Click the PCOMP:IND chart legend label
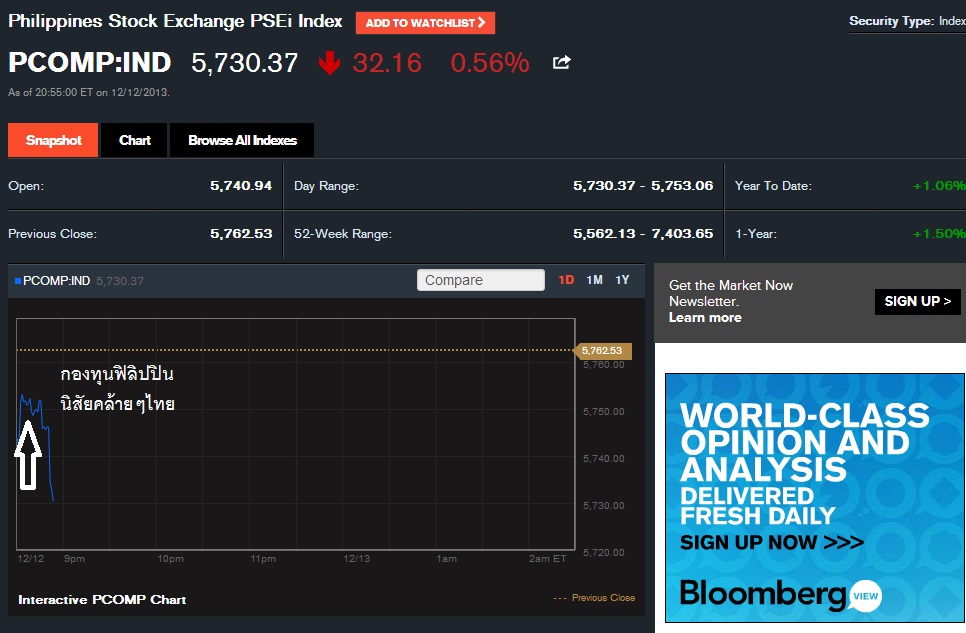 57,281
